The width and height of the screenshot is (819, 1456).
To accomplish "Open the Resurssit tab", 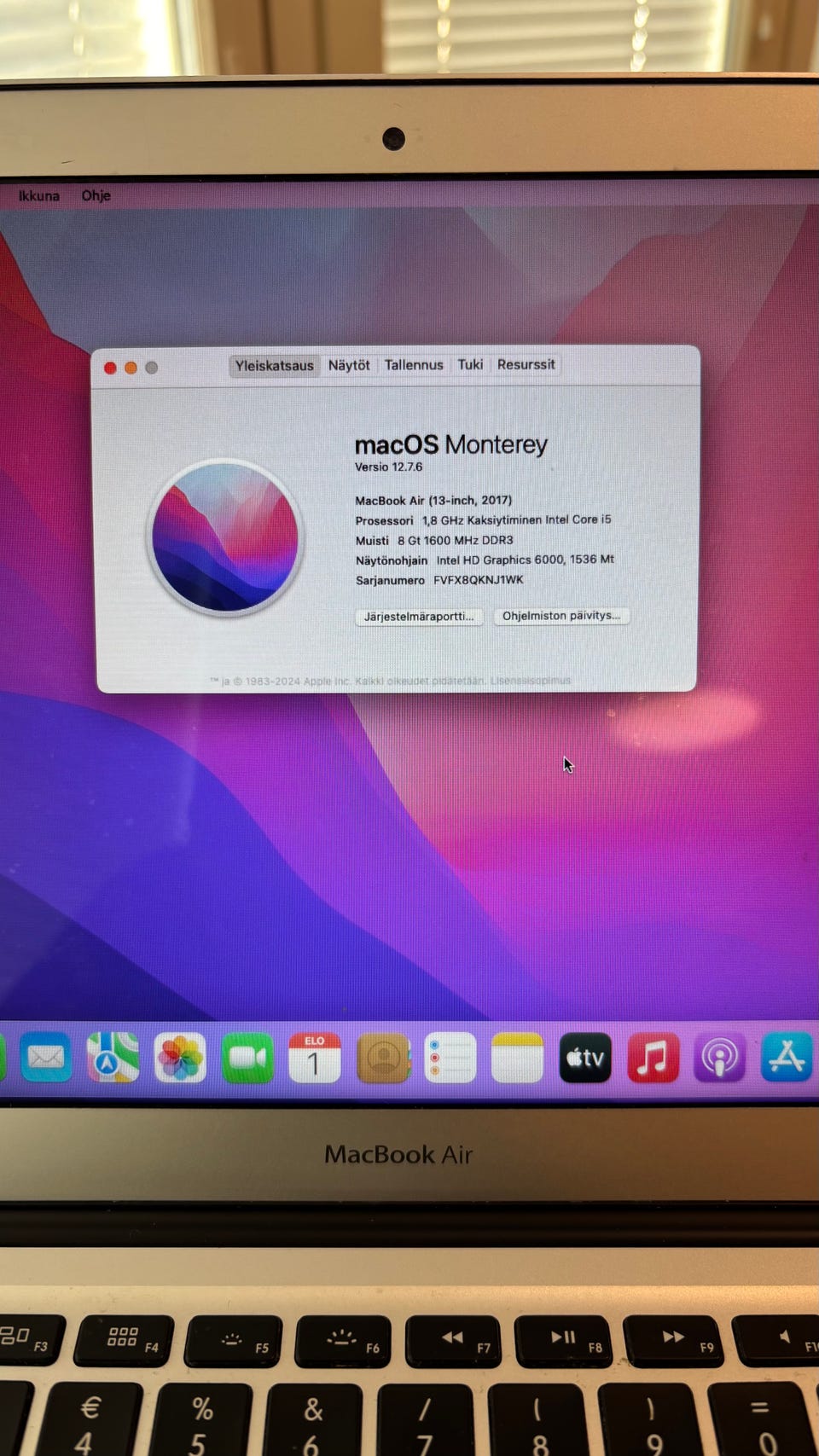I will click(526, 364).
